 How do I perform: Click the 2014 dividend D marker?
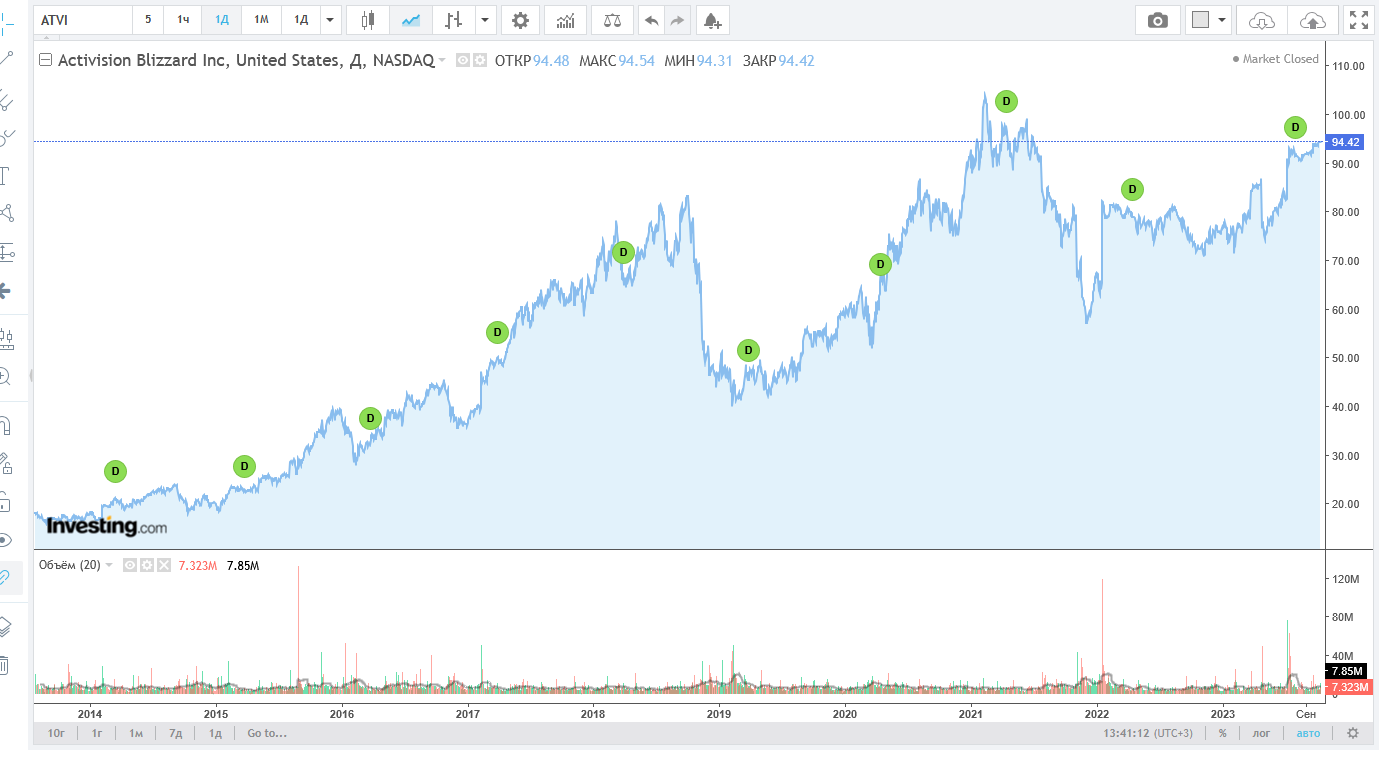[115, 471]
